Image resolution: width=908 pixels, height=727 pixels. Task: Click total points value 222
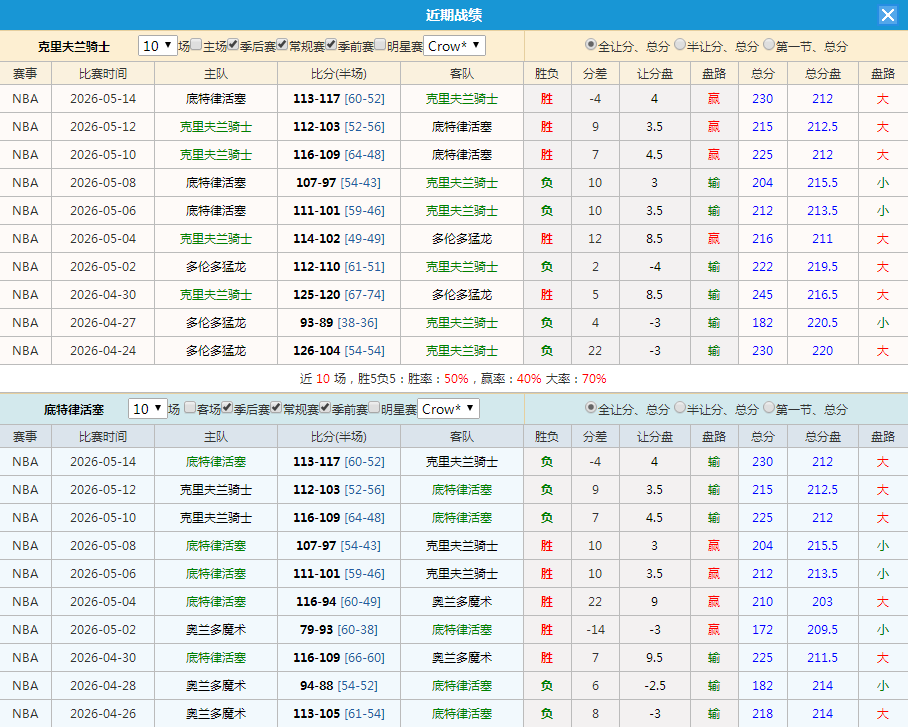coord(763,267)
